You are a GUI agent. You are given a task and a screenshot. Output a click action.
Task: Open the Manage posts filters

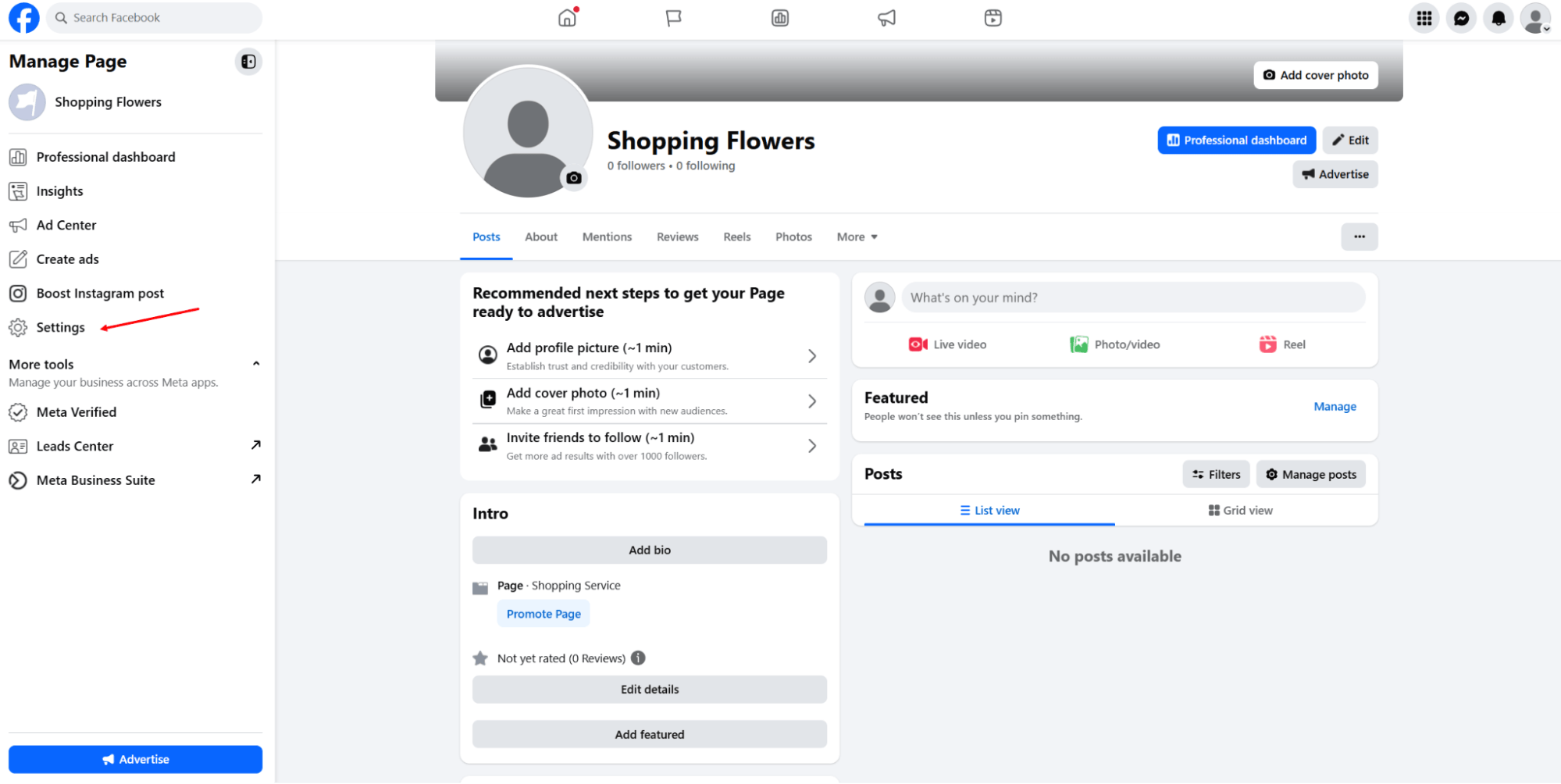[1215, 474]
